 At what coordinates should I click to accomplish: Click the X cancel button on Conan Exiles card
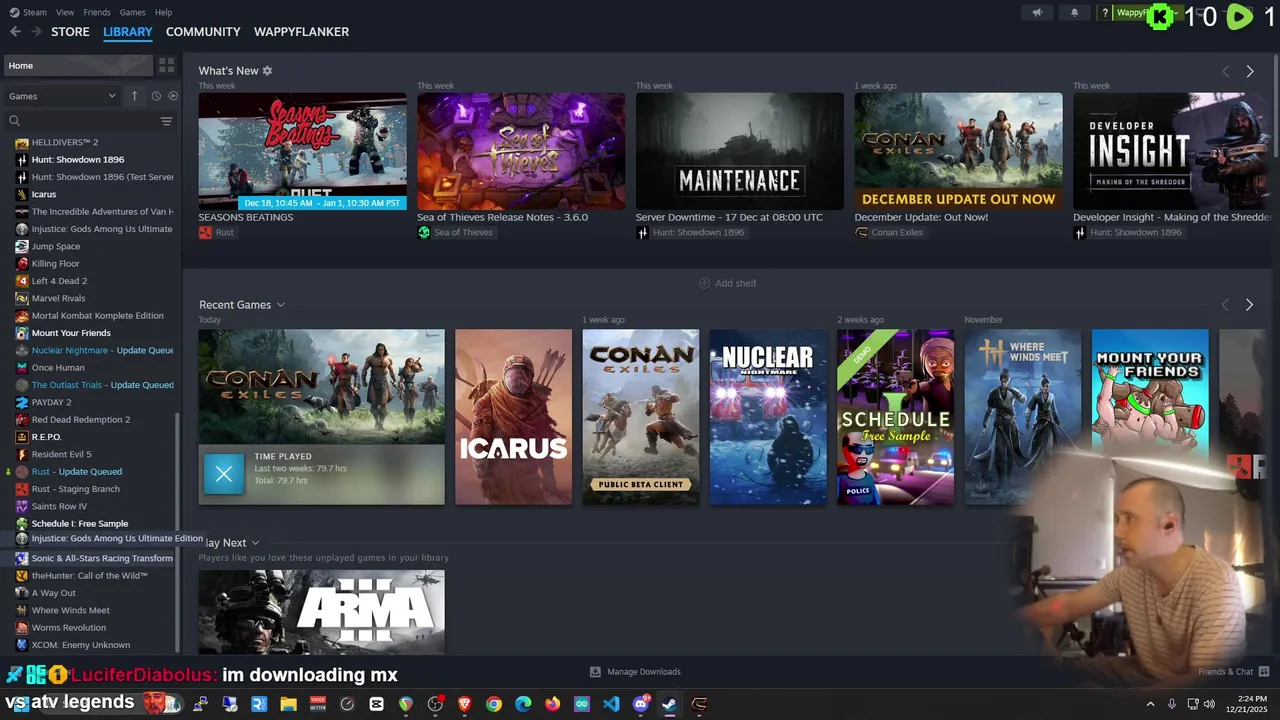coord(224,474)
